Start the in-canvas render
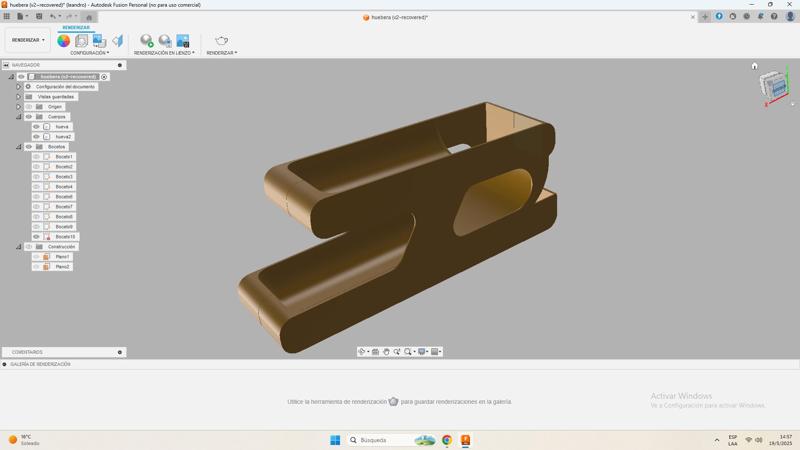Screen dimensions: 800x450 [147, 41]
